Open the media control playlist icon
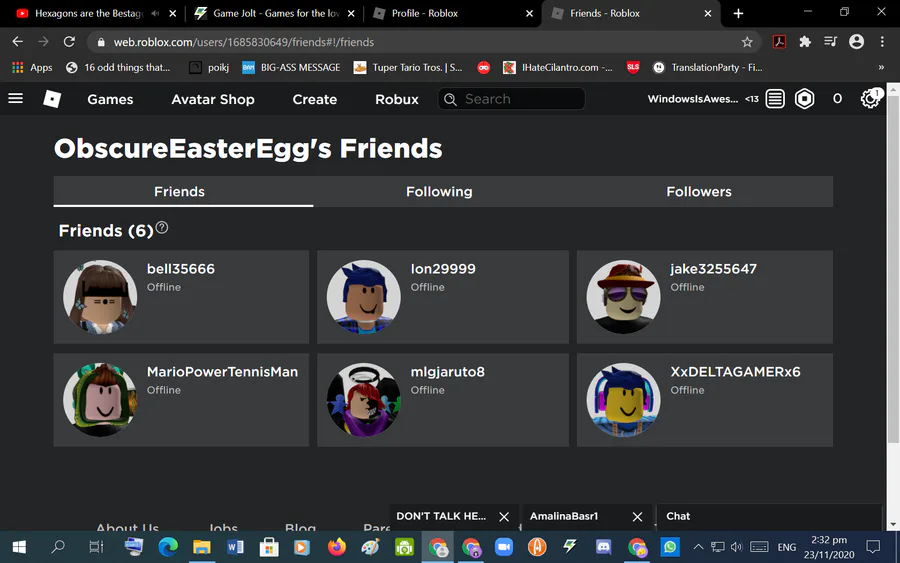 [830, 42]
